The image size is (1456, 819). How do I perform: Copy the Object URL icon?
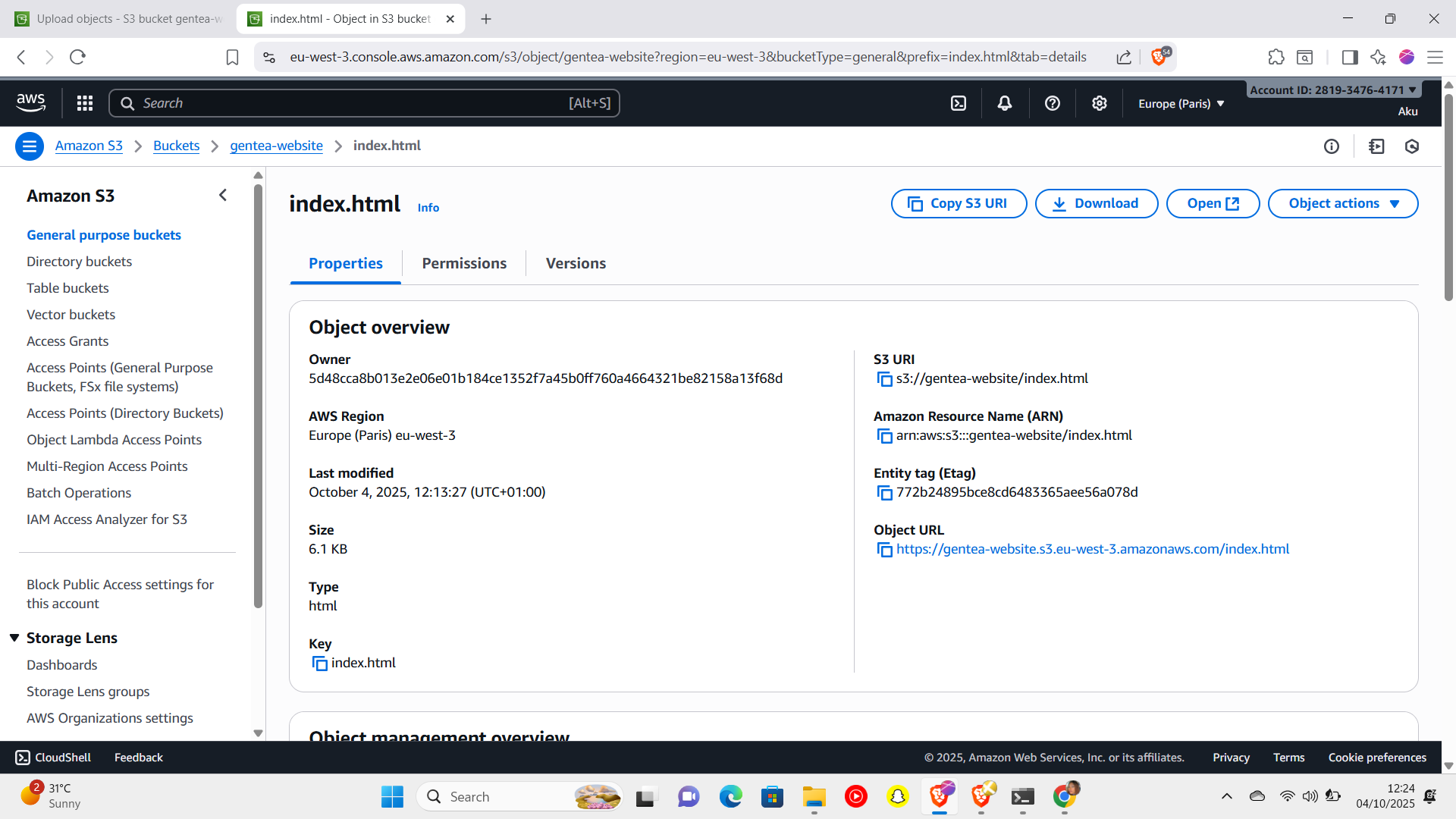coord(884,550)
